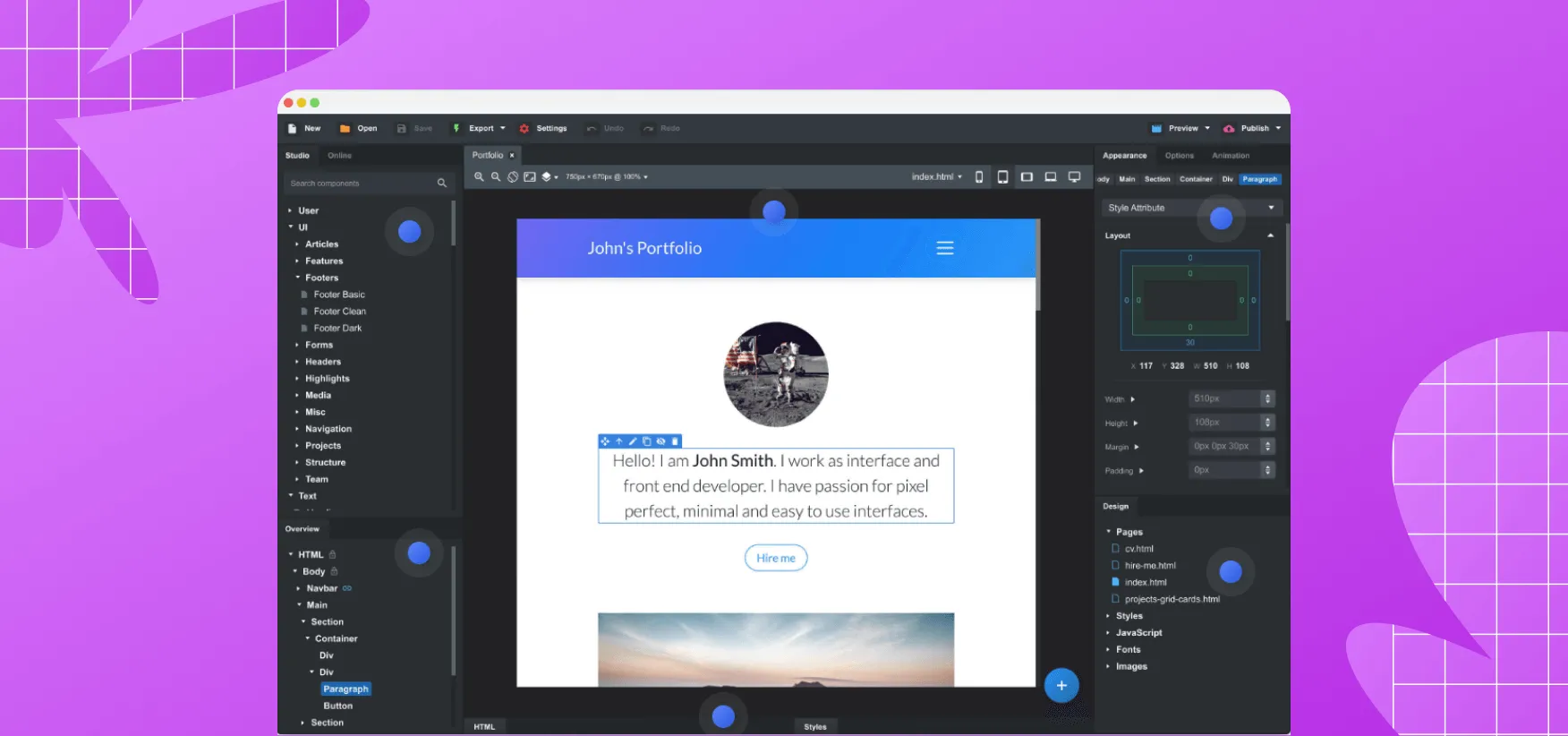This screenshot has width=1568, height=736.
Task: Click the image icon in canvas toolbar
Action: 530,177
